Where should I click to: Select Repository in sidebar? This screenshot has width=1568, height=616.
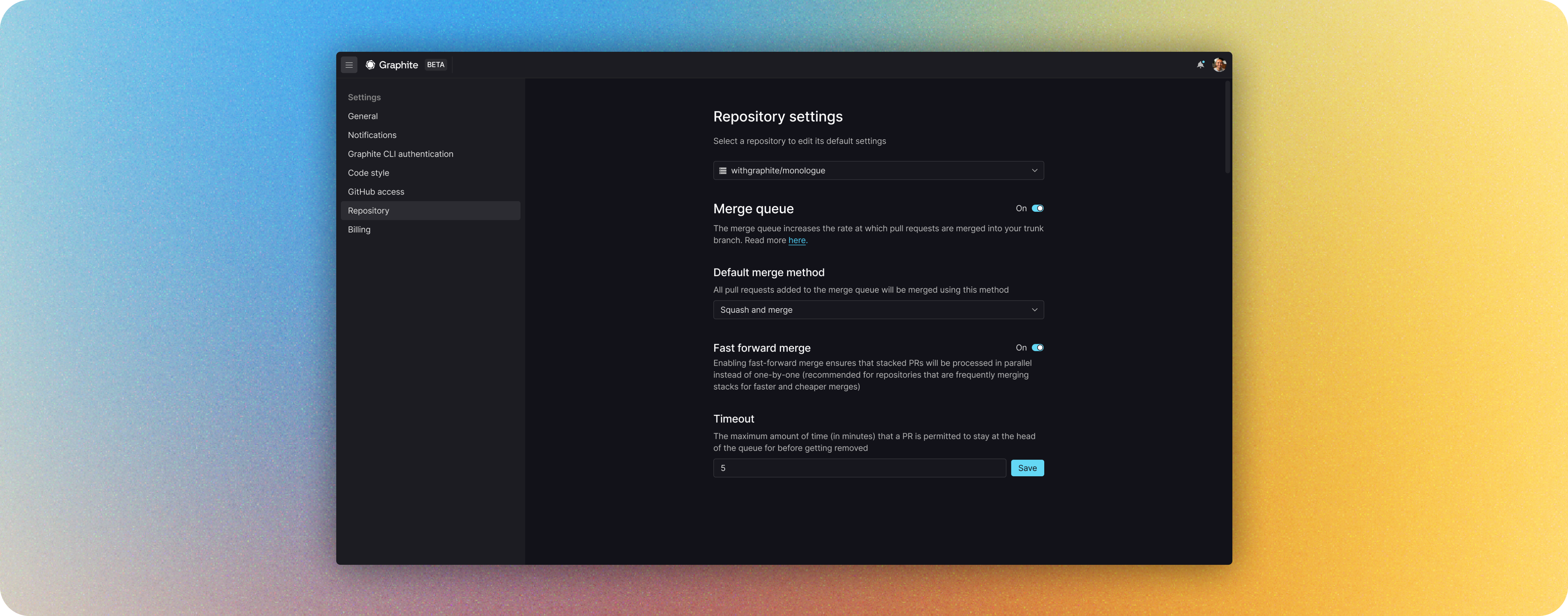(430, 210)
